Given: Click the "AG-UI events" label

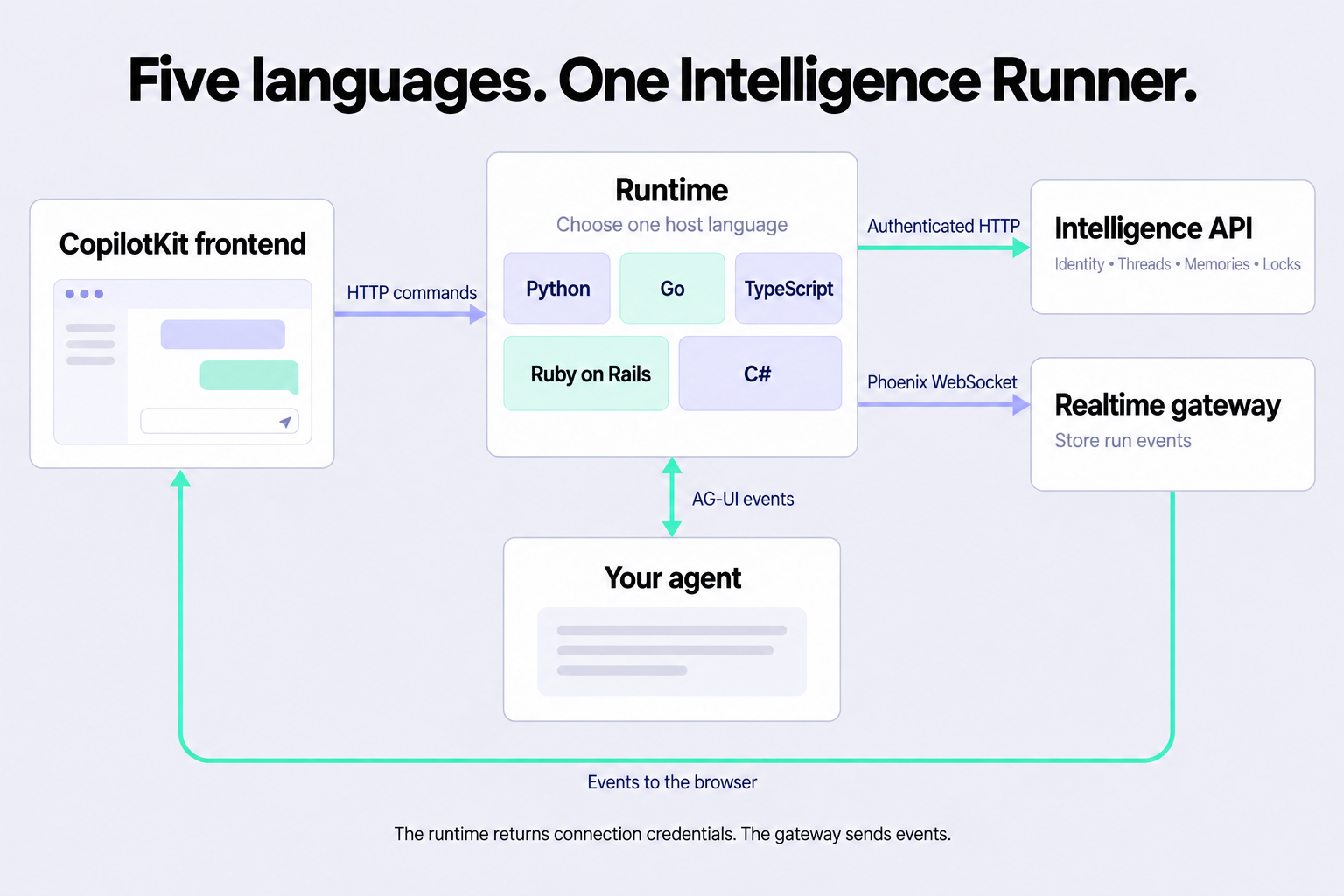Looking at the screenshot, I should click(743, 499).
